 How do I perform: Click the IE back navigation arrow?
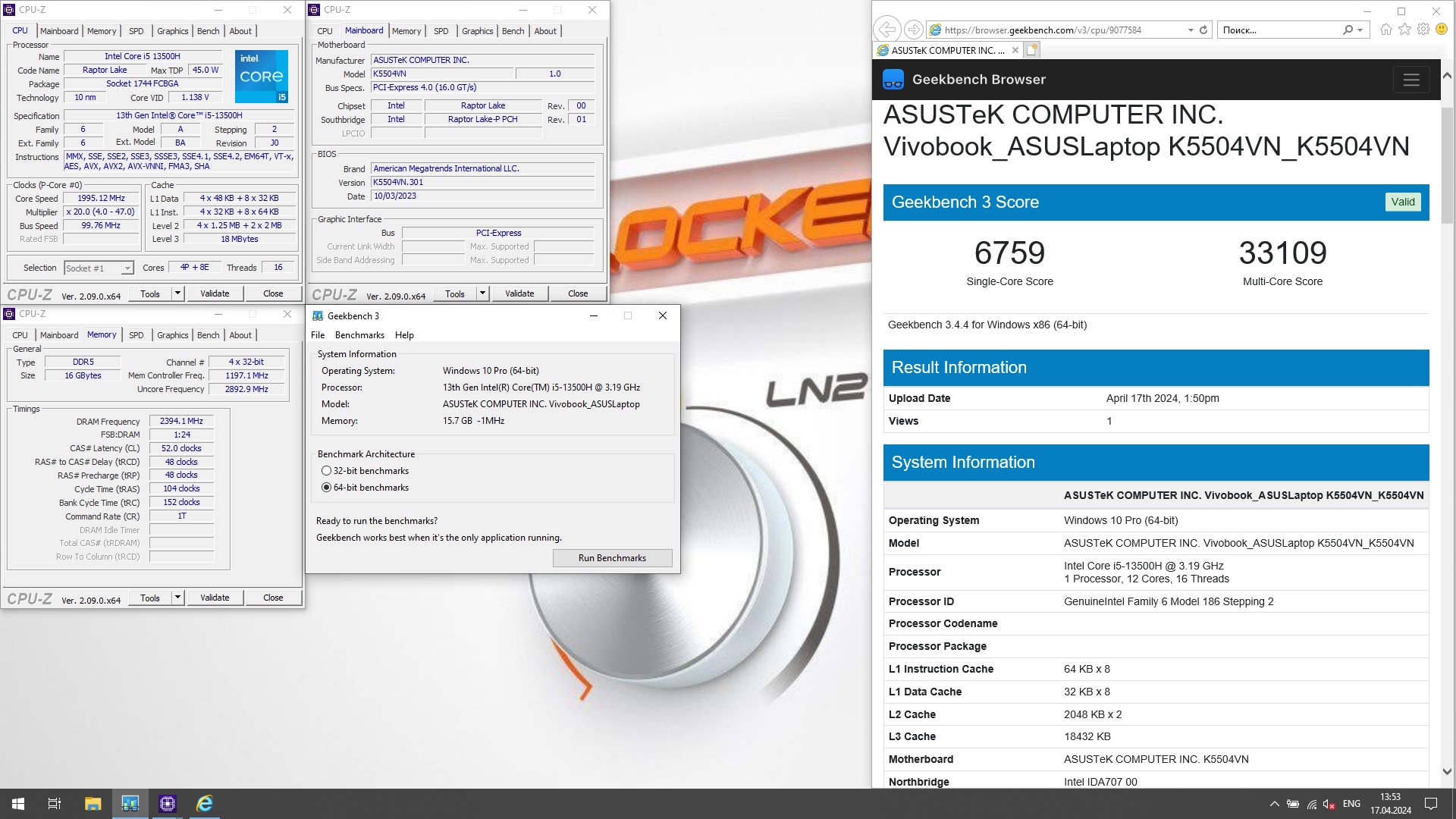click(886, 30)
